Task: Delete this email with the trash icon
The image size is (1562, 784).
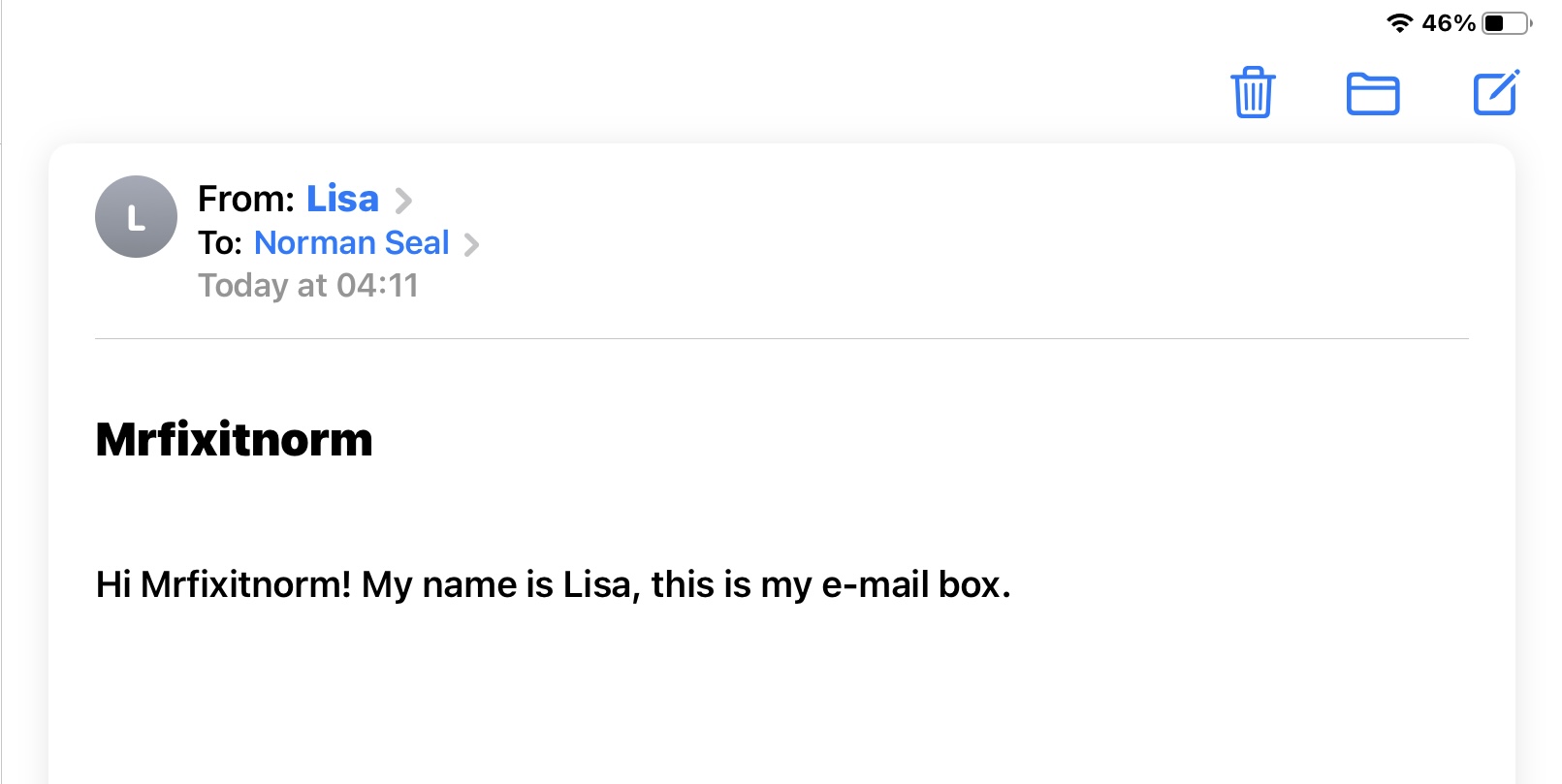Action: pos(1253,92)
